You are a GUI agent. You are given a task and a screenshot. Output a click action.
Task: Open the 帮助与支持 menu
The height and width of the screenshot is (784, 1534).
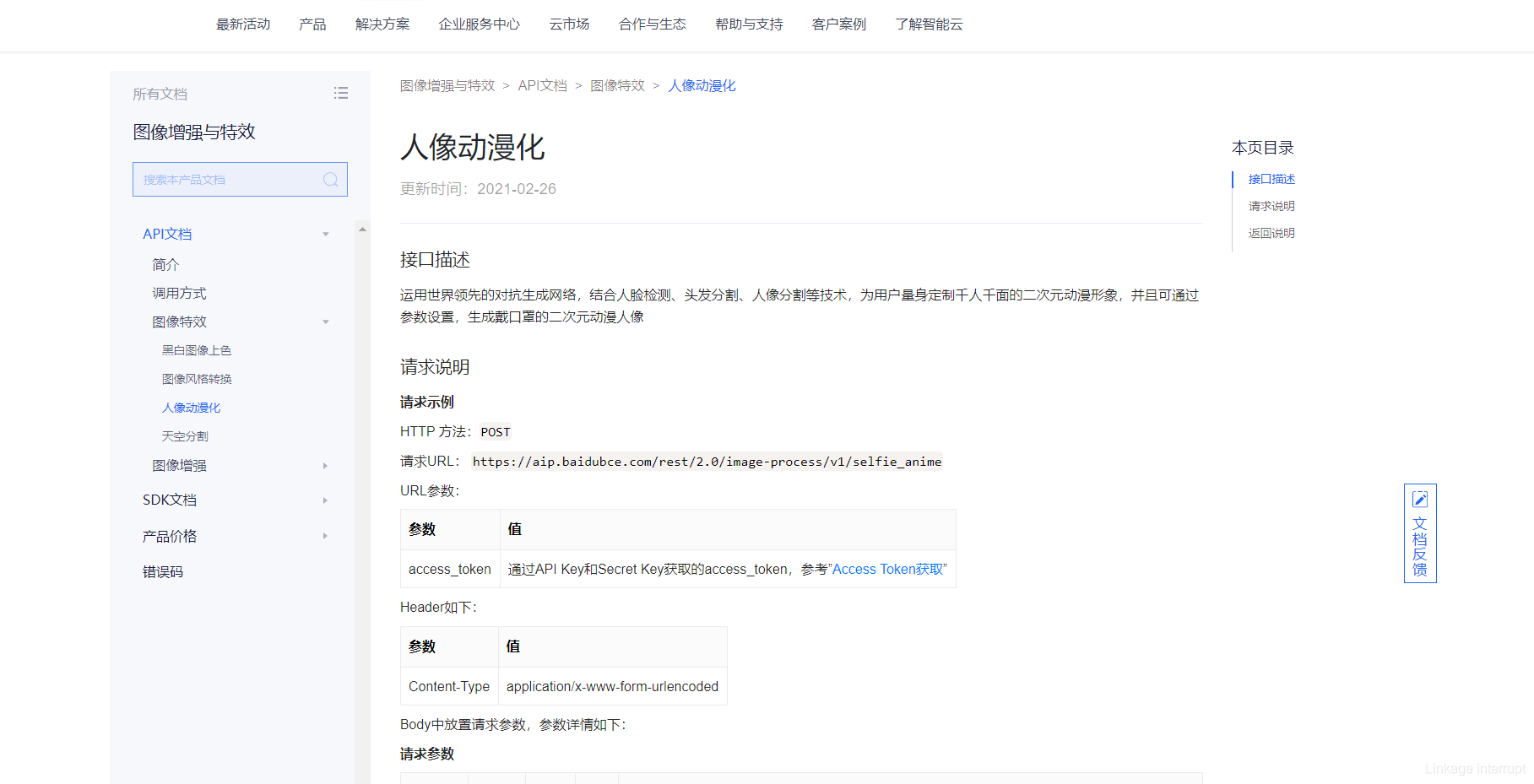tap(748, 24)
